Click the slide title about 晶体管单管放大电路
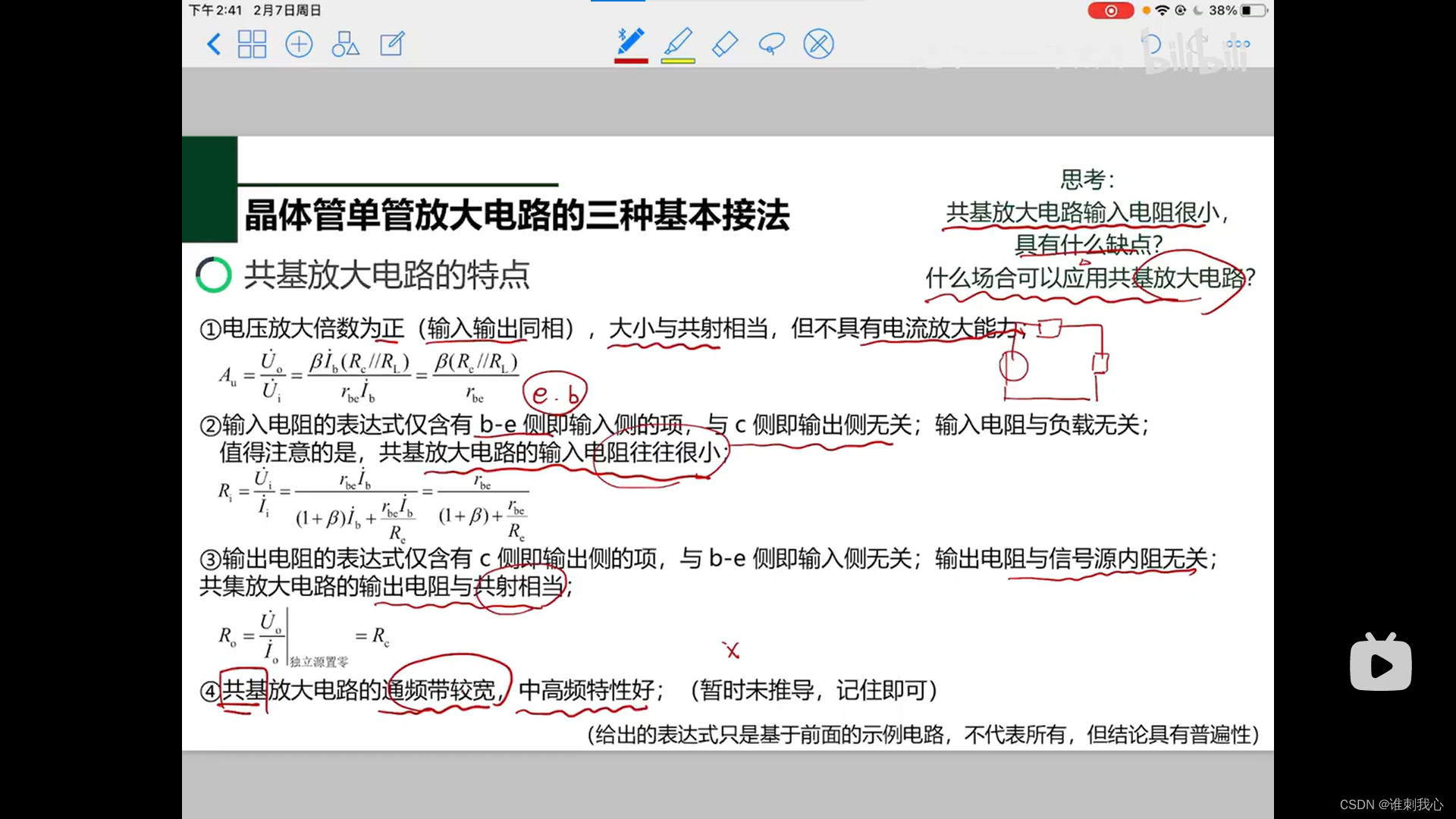 [x=516, y=215]
